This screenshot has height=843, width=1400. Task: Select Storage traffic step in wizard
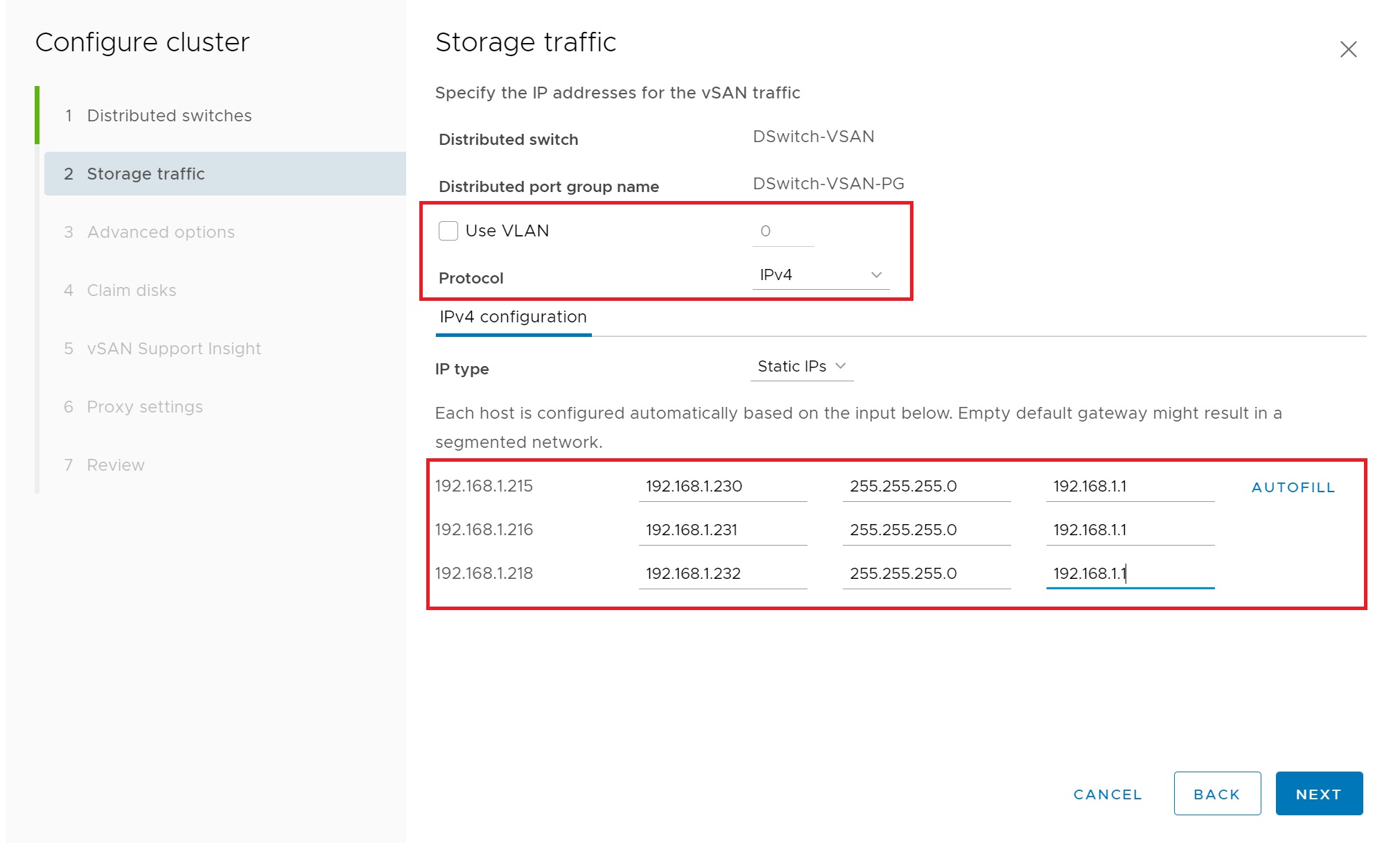tap(146, 174)
